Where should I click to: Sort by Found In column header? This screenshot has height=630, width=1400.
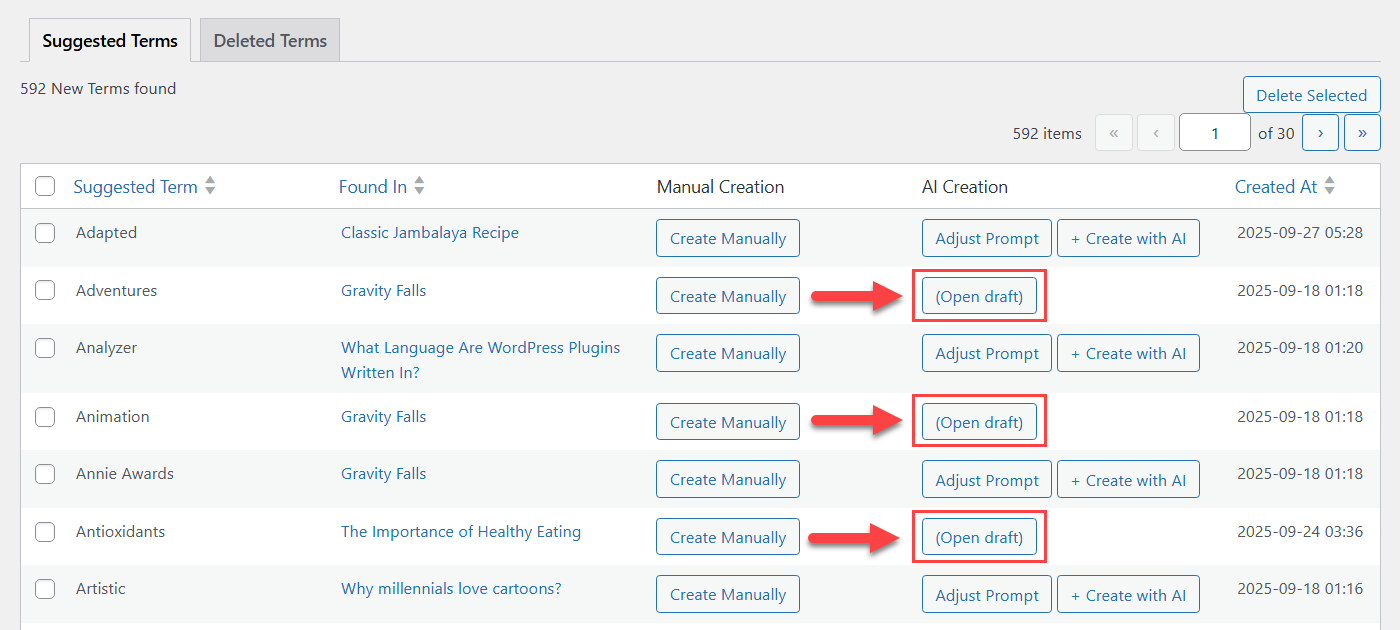[373, 187]
